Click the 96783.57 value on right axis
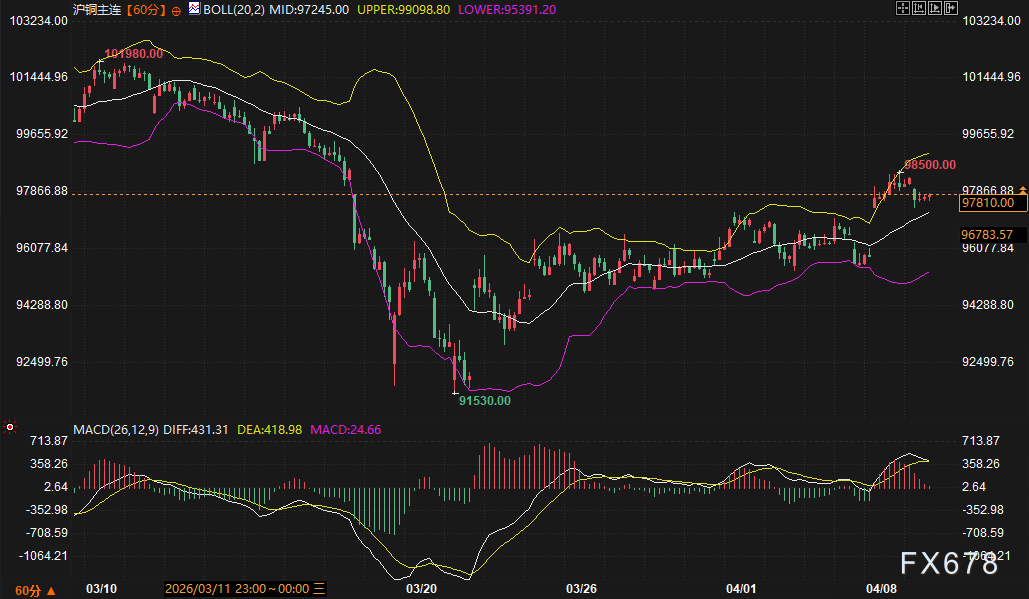The width and height of the screenshot is (1029, 599). (987, 234)
